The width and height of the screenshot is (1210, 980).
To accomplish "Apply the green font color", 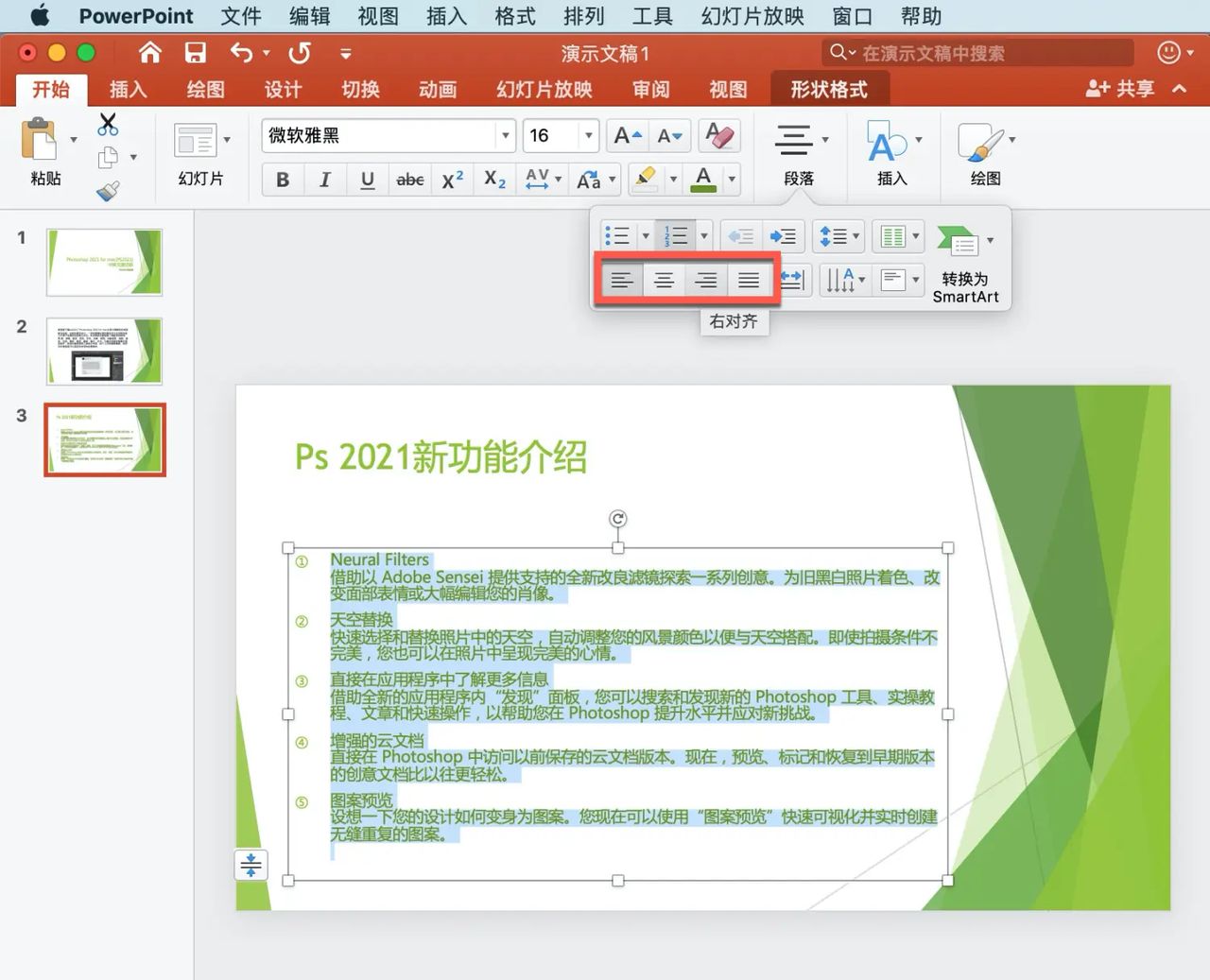I will pos(703,180).
